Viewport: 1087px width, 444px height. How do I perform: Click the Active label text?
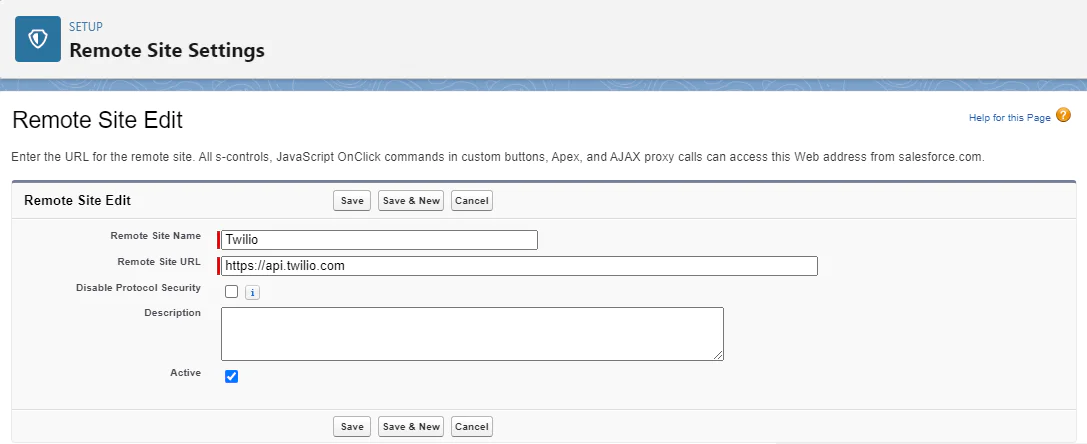pyautogui.click(x=185, y=373)
